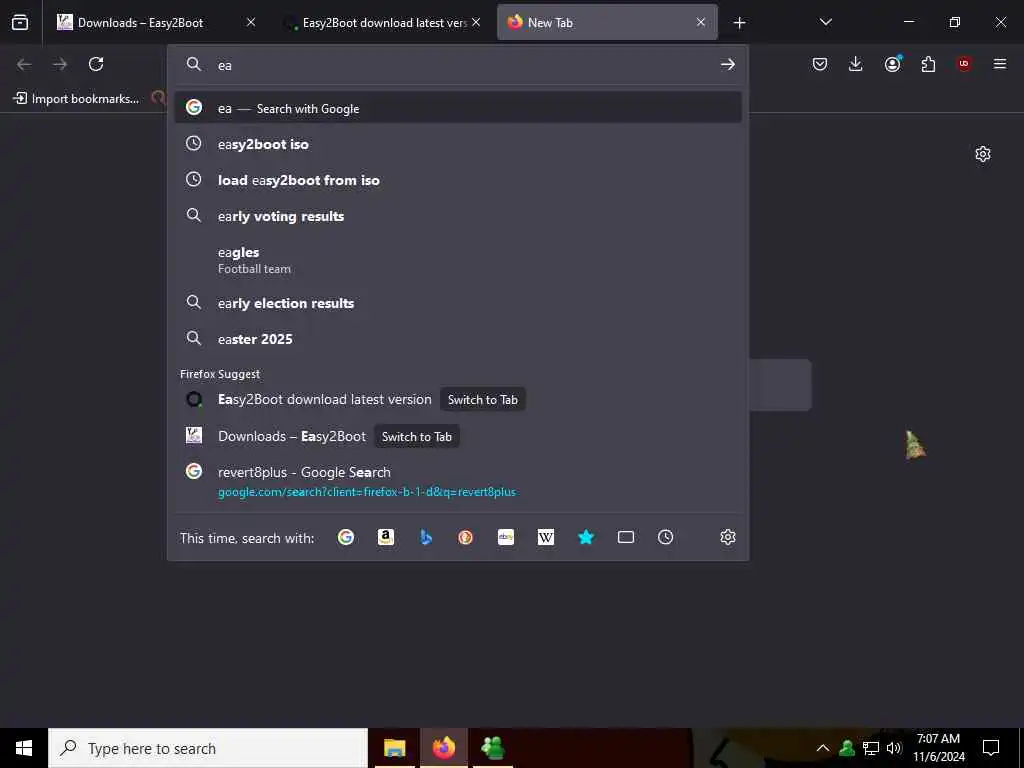Screen dimensions: 1024x768
Task: Open the Windows Start menu
Action: click(x=24, y=748)
